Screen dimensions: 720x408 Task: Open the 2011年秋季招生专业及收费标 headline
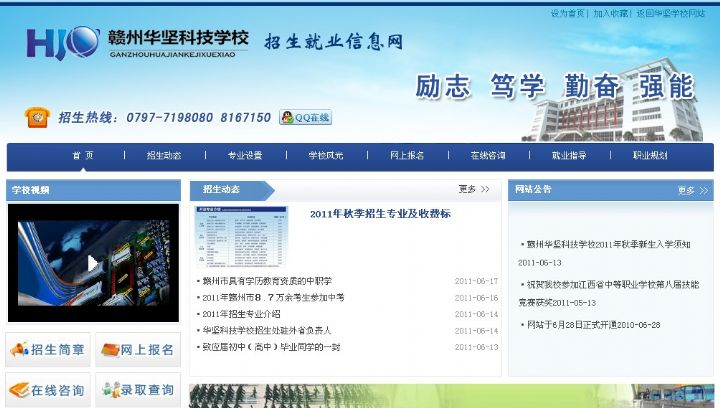pos(380,214)
